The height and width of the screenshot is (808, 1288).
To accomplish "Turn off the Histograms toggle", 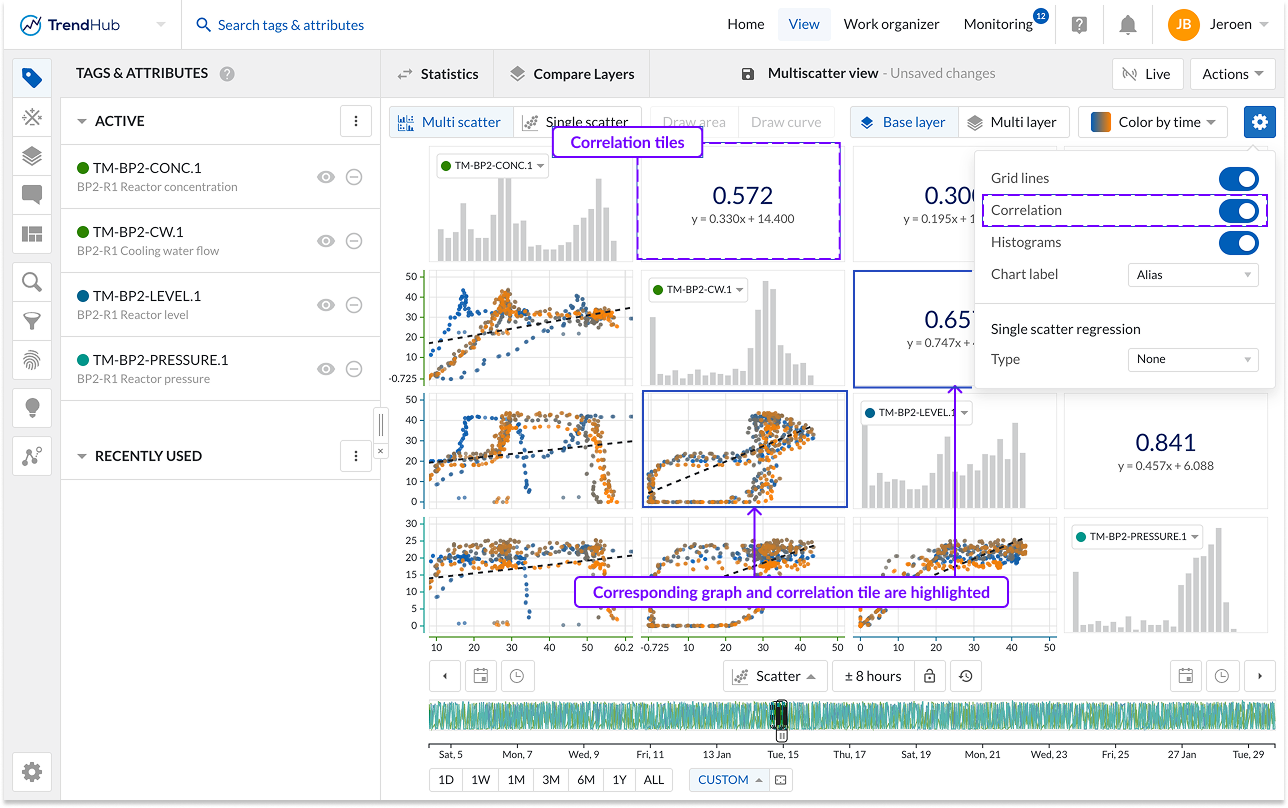I will pyautogui.click(x=1238, y=243).
